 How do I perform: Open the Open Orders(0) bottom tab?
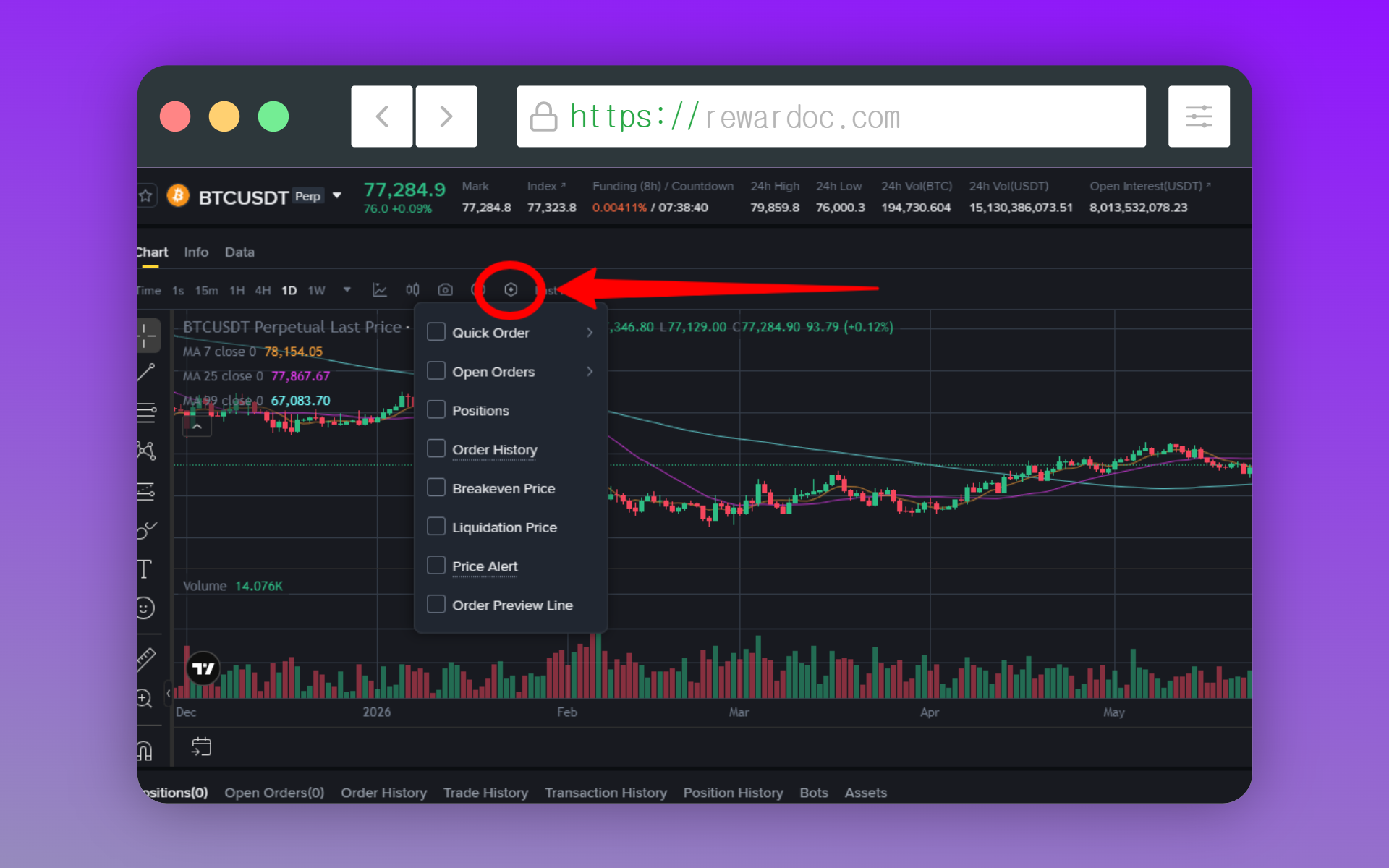click(x=274, y=793)
